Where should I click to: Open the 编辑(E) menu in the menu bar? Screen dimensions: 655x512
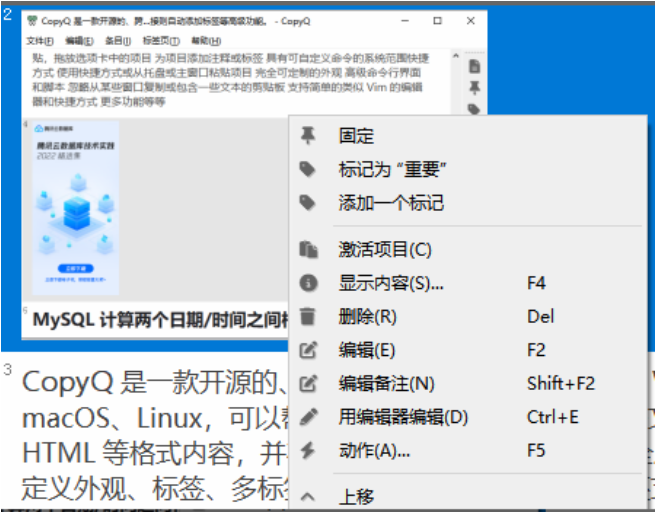point(79,41)
